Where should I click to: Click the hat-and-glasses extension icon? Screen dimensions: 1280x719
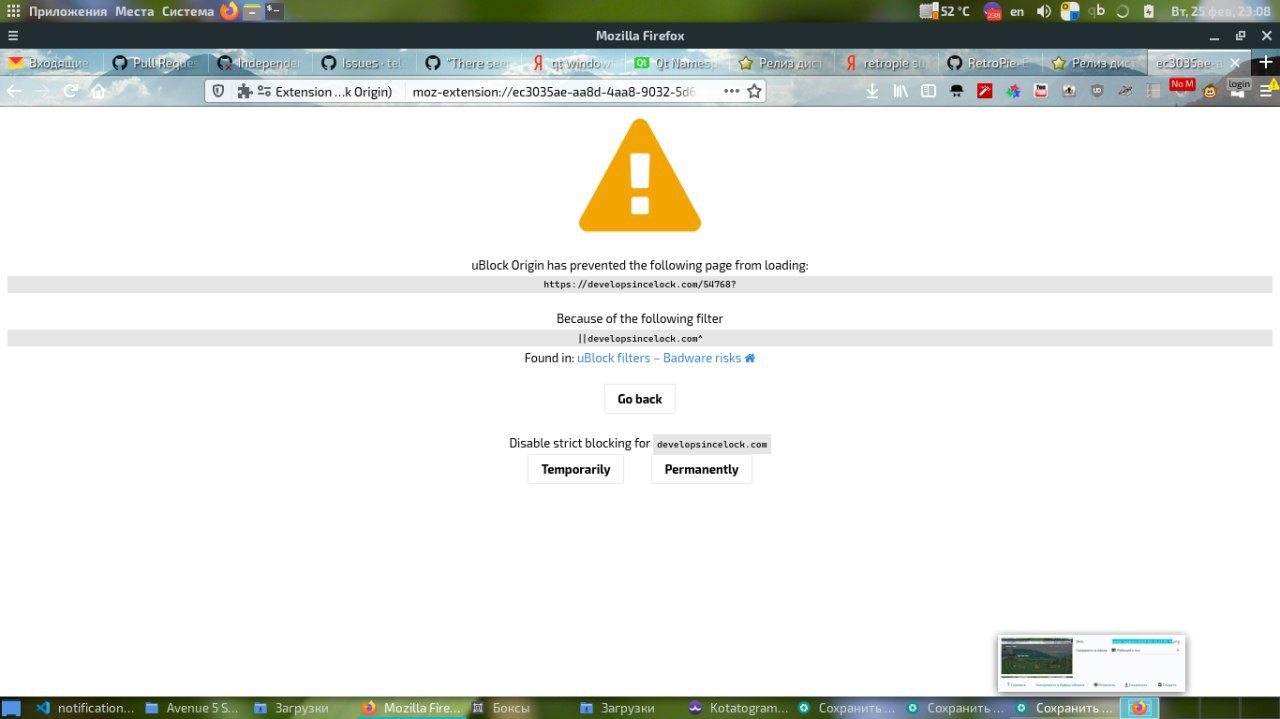[x=957, y=91]
